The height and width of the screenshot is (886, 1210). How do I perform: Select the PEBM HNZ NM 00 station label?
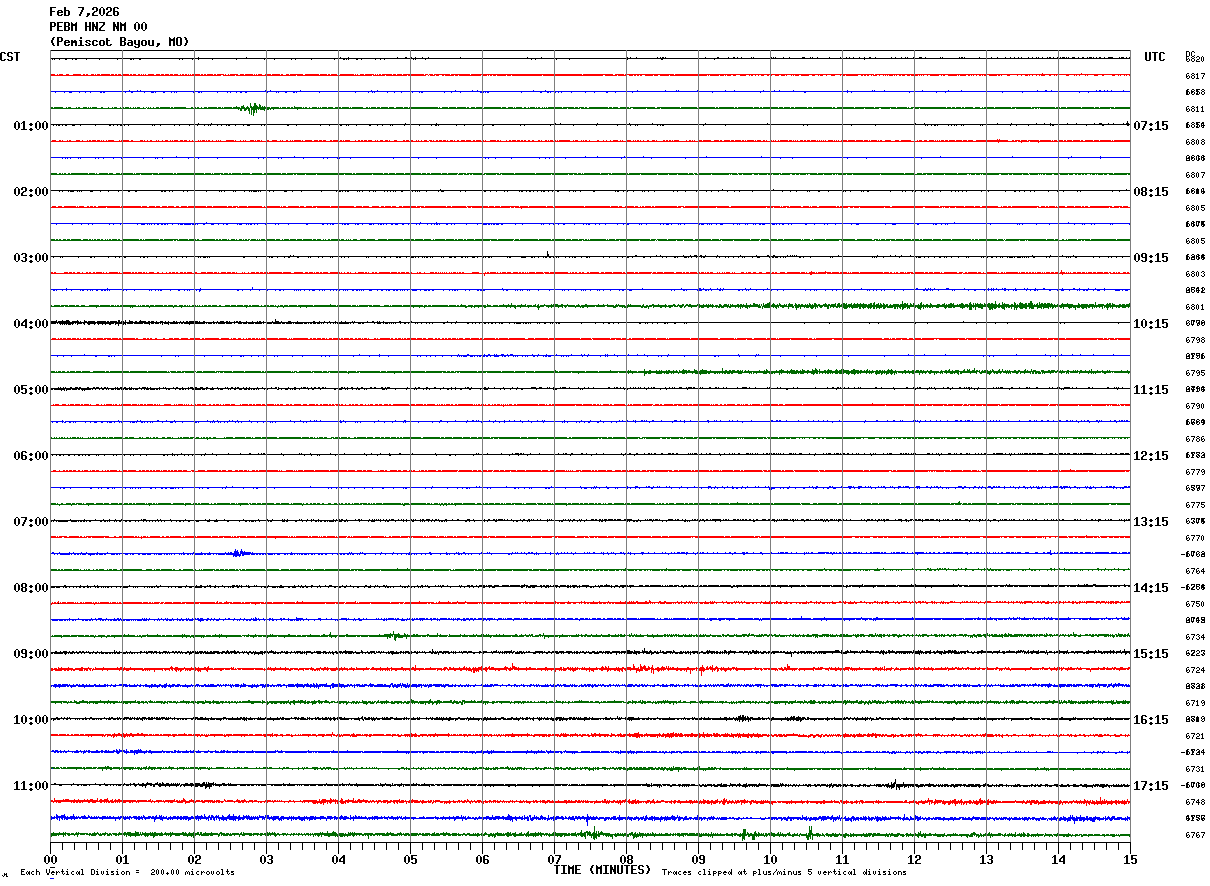[98, 27]
